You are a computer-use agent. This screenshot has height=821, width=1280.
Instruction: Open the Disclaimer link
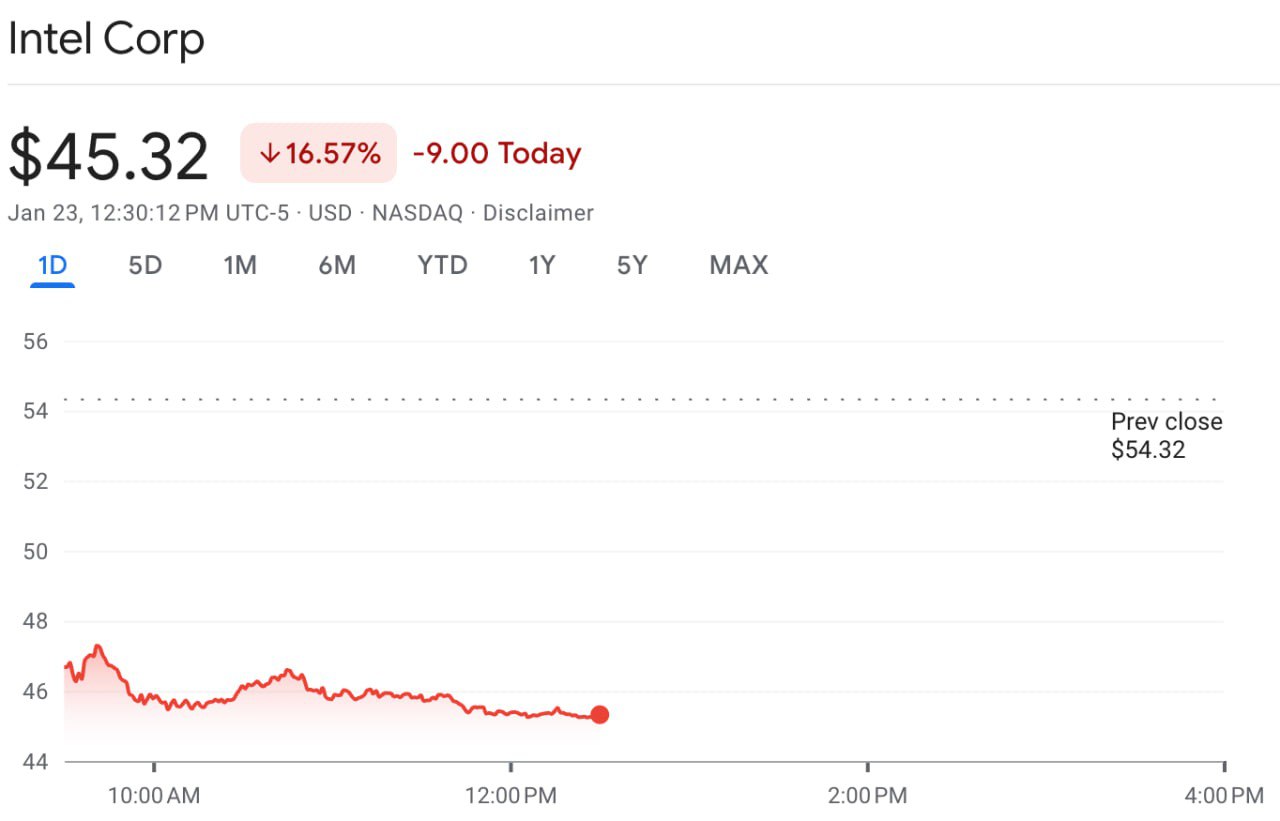(x=538, y=213)
